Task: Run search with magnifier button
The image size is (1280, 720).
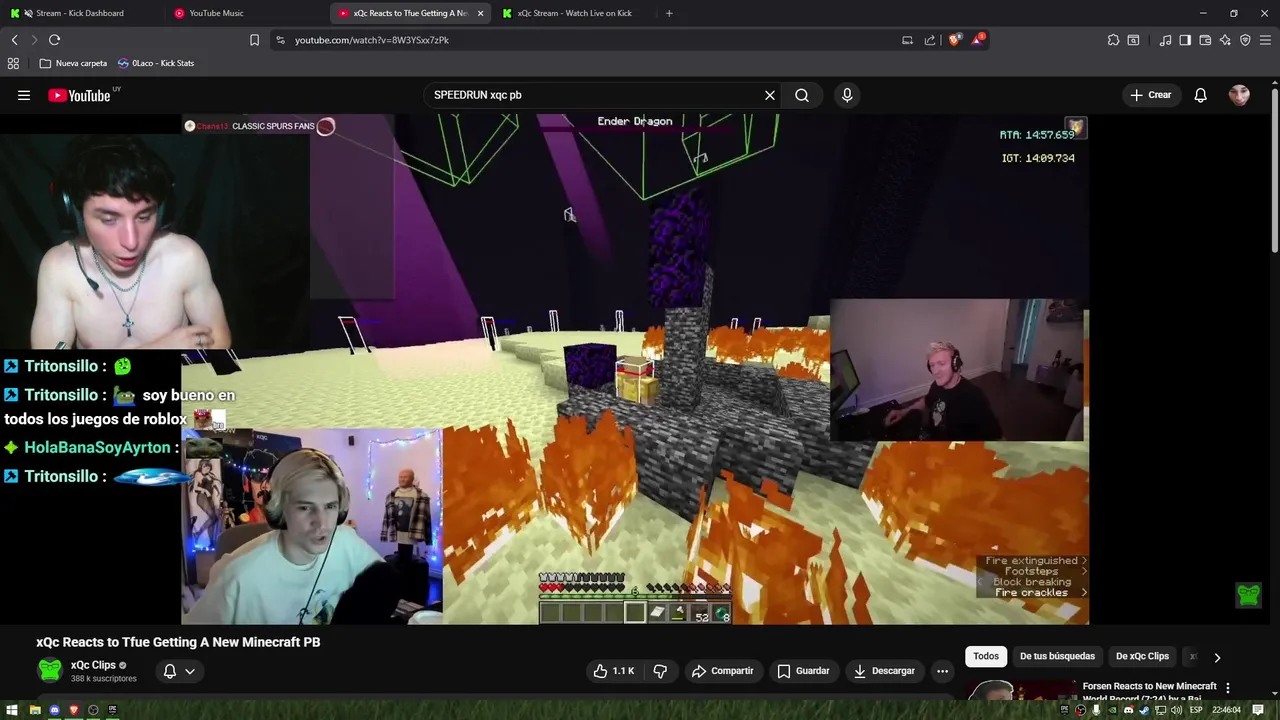Action: [x=802, y=95]
